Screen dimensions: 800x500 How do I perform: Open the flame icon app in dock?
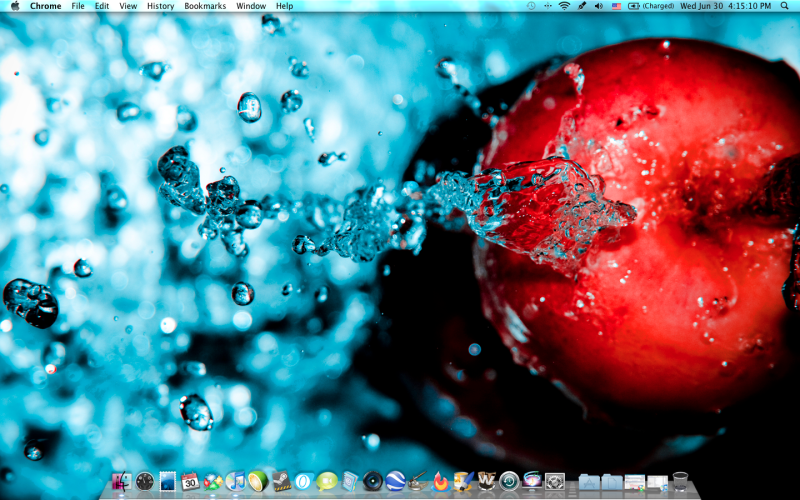point(440,481)
